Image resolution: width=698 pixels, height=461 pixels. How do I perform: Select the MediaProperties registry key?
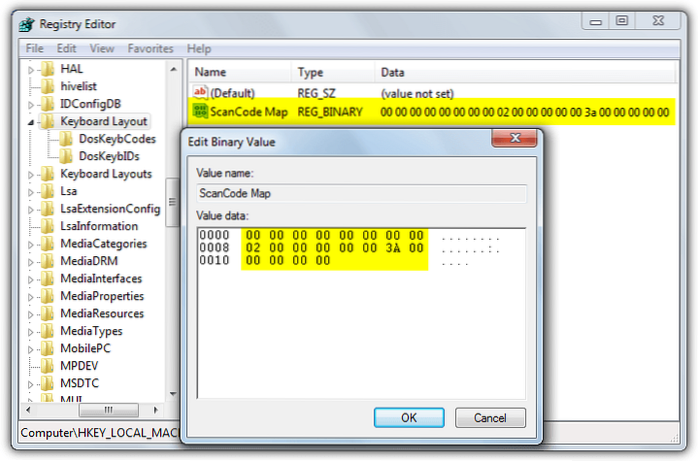click(x=102, y=296)
